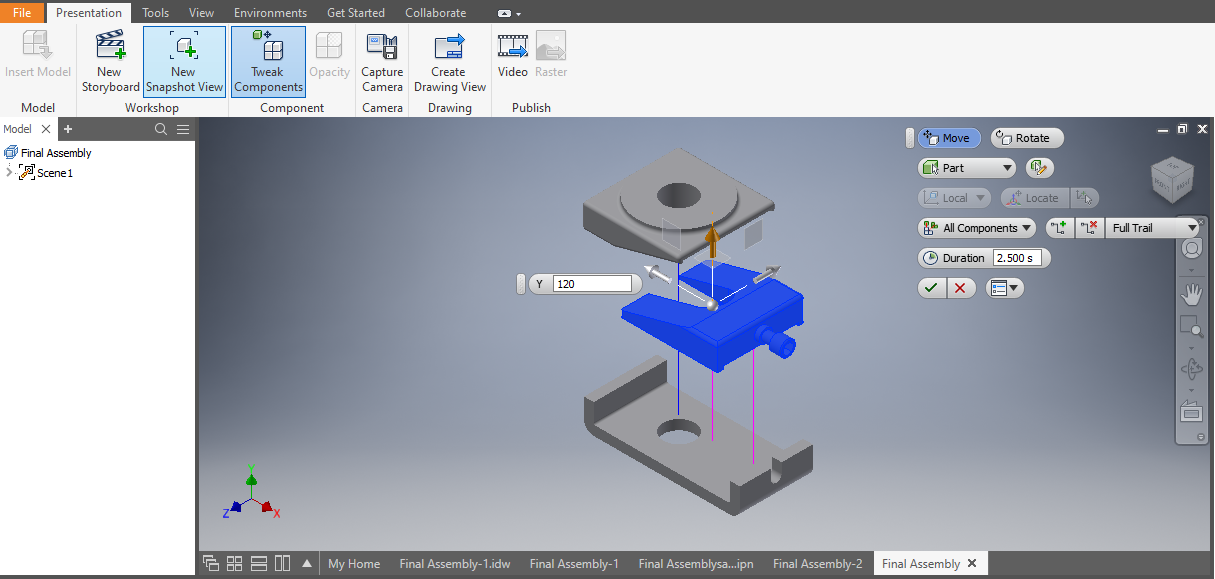The height and width of the screenshot is (579, 1215).
Task: Switch to the Final Assembly-2 document tab
Action: [x=817, y=563]
